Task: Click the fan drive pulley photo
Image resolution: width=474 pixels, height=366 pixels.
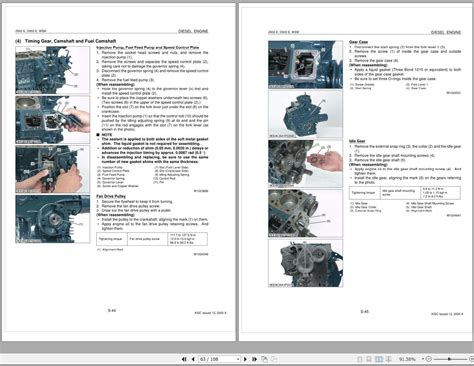Action: coord(53,219)
